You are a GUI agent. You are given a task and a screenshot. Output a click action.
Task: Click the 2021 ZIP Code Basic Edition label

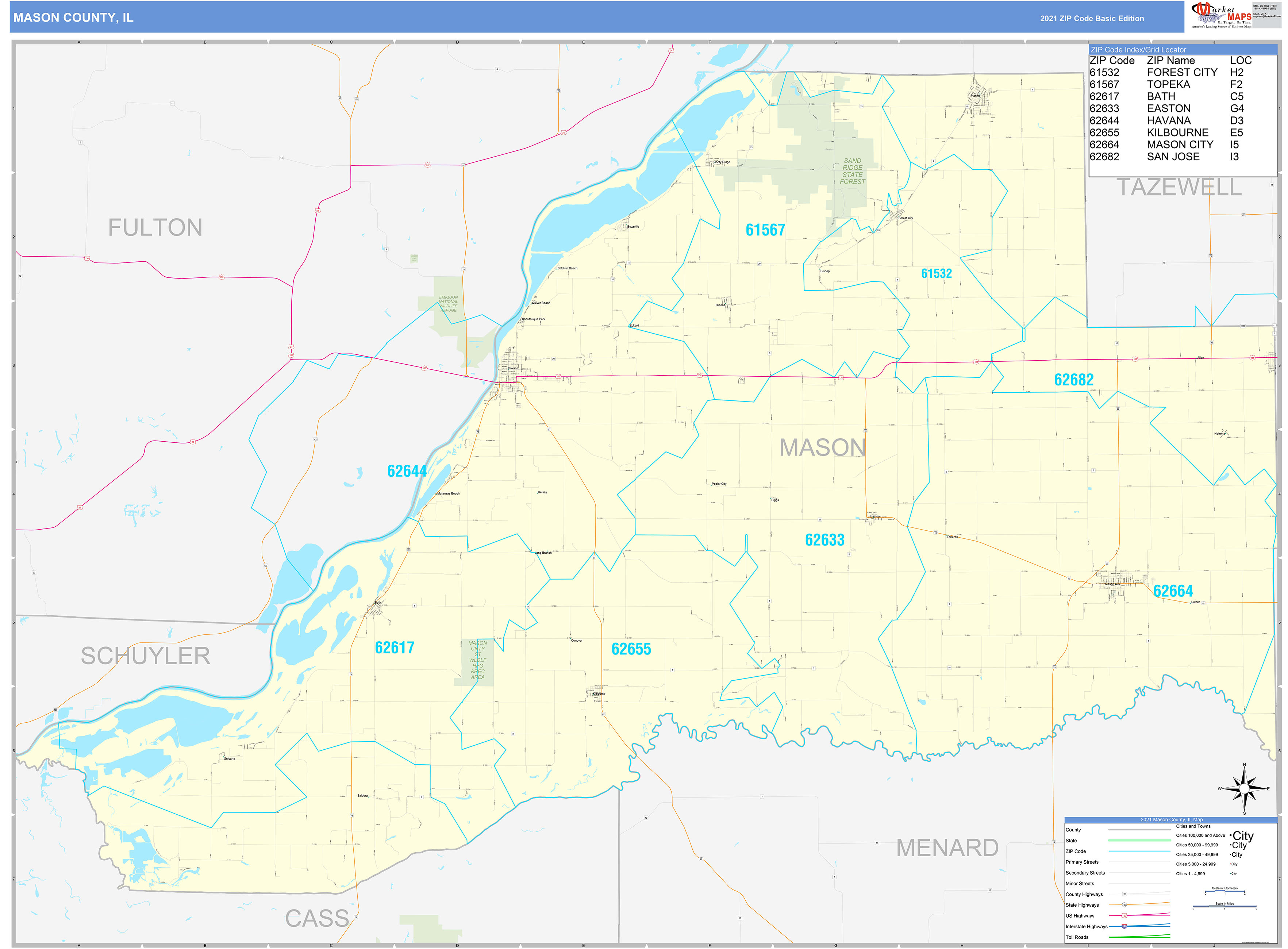[1083, 19]
